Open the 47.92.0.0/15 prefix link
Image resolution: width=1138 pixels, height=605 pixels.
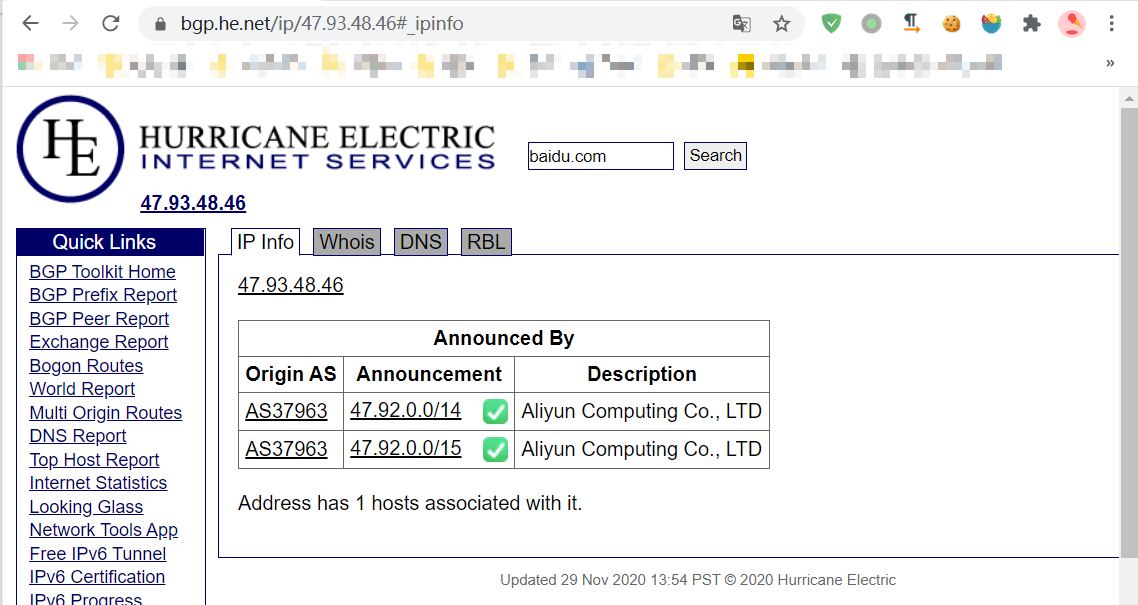pyautogui.click(x=406, y=448)
